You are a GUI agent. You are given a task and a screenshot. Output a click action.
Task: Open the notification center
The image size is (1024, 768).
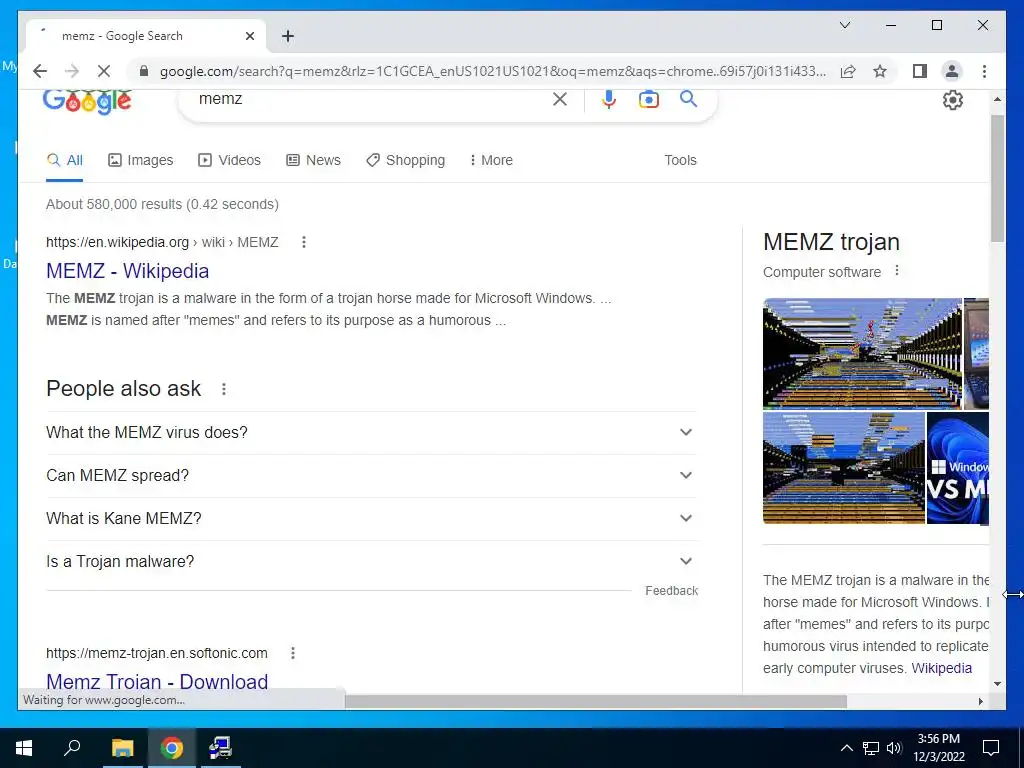point(991,748)
